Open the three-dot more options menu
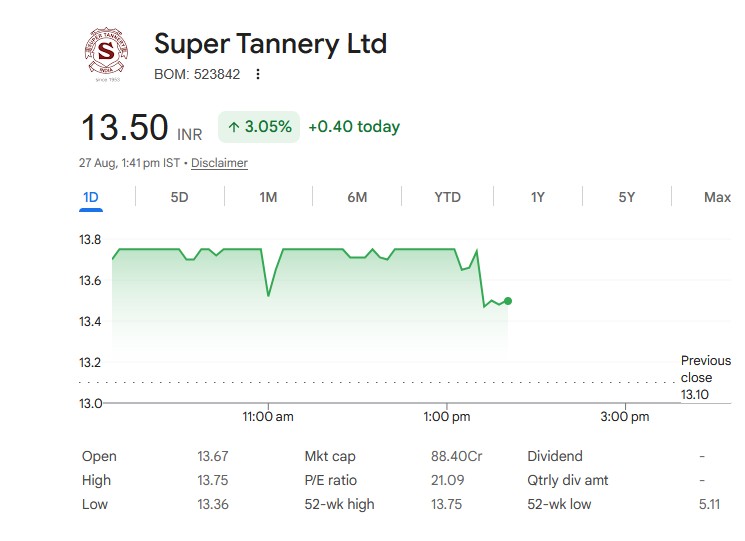This screenshot has height=541, width=745. coord(258,74)
